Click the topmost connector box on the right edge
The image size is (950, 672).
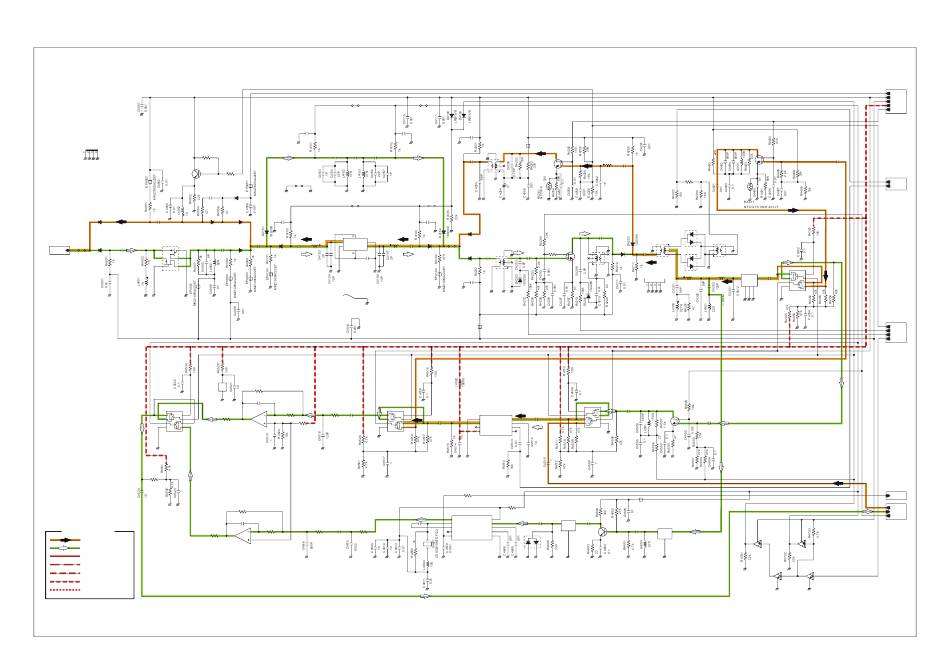coord(896,101)
